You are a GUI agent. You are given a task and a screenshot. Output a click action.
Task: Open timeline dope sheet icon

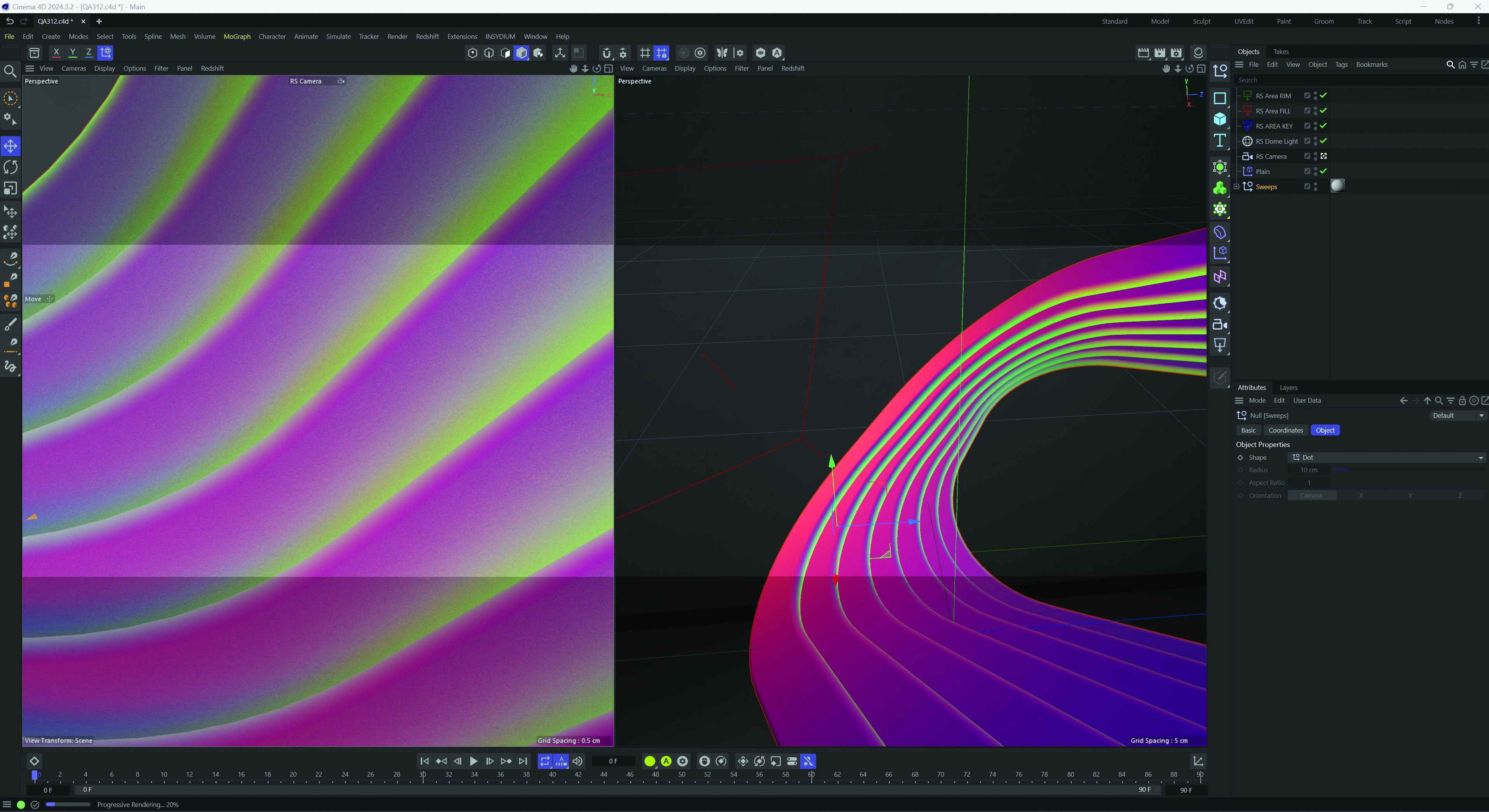[x=1198, y=761]
